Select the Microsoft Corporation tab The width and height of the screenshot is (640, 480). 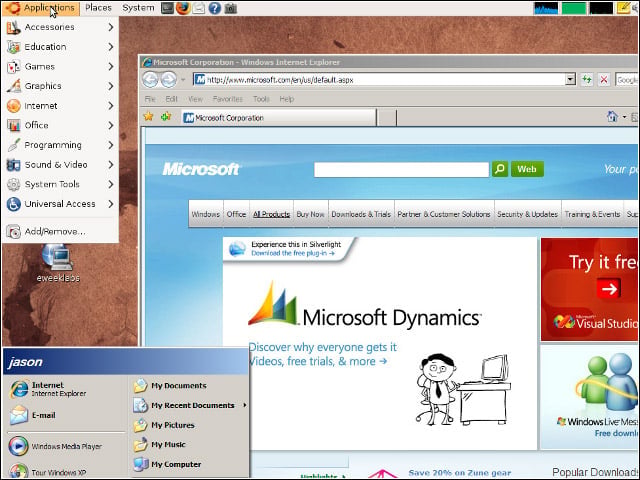279,118
